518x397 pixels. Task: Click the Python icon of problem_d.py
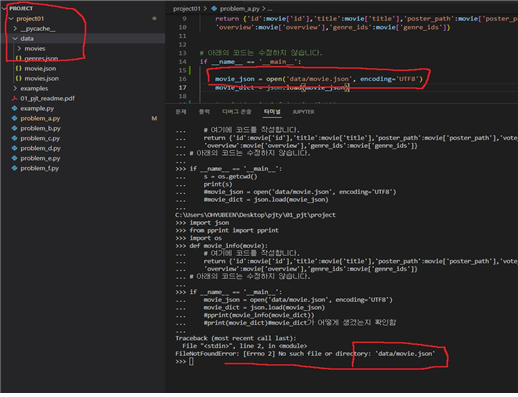14,148
